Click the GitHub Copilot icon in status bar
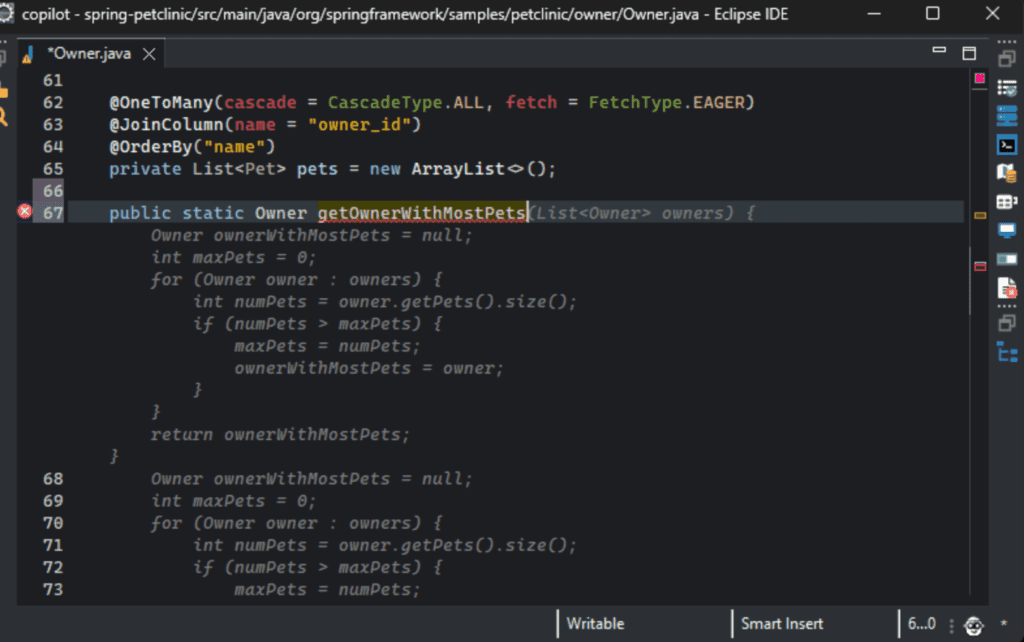1024x642 pixels. click(x=973, y=622)
